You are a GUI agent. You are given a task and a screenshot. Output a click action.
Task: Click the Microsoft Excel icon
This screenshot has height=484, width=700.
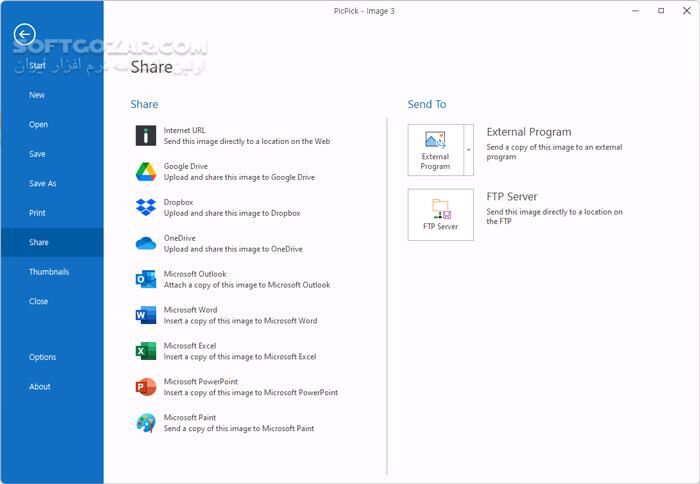(x=146, y=351)
